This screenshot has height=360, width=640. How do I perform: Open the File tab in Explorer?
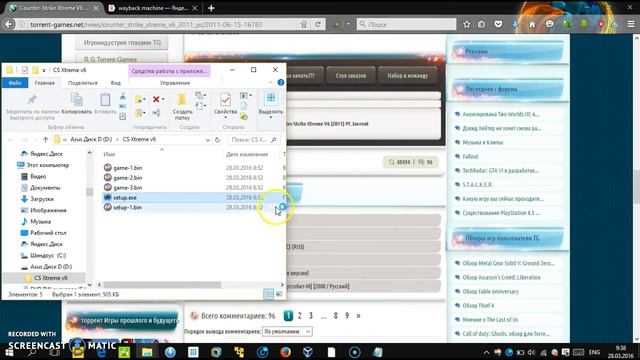(15, 82)
